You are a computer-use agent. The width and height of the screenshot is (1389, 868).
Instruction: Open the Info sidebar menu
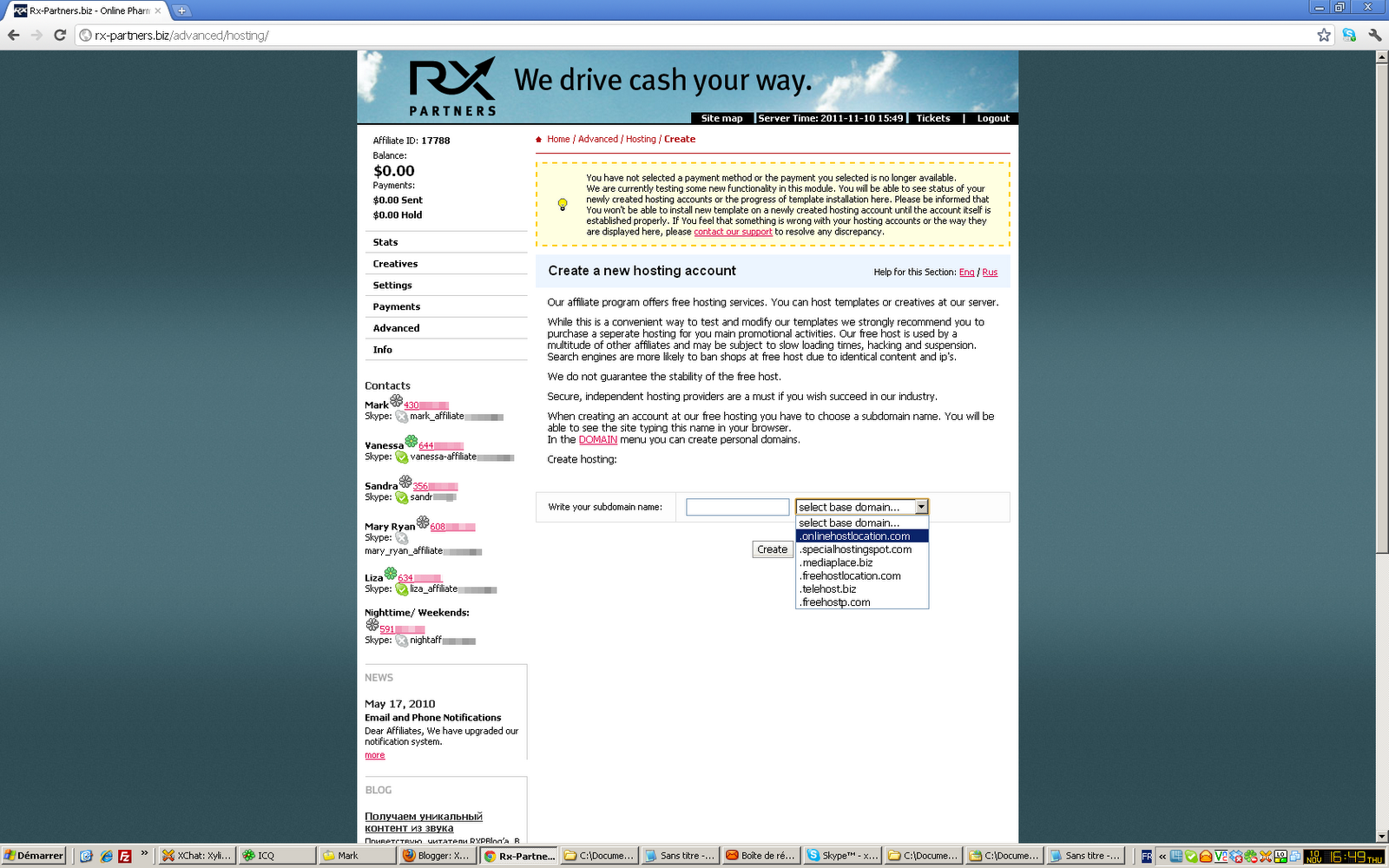pos(383,350)
